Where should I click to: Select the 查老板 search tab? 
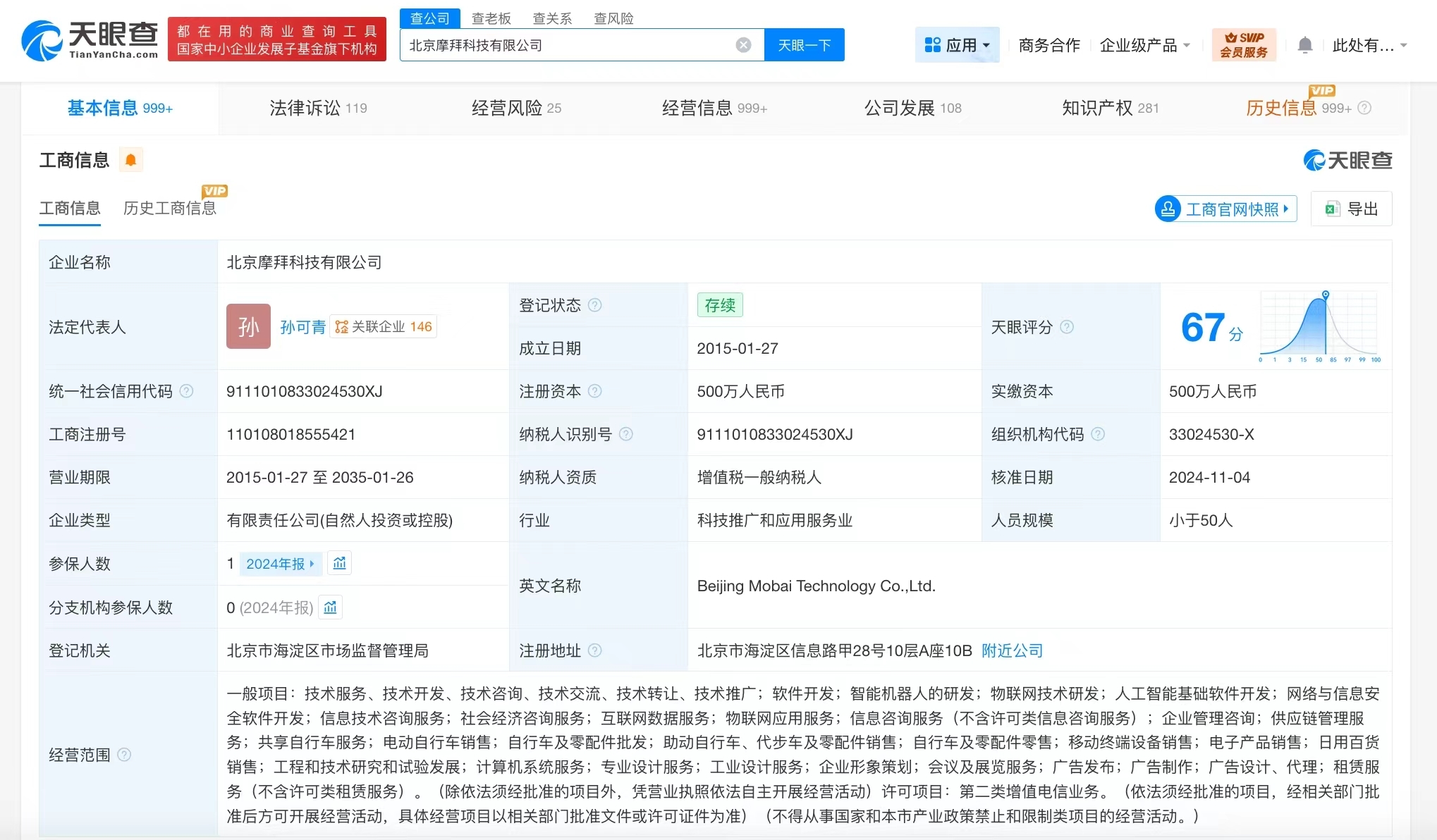(x=491, y=18)
